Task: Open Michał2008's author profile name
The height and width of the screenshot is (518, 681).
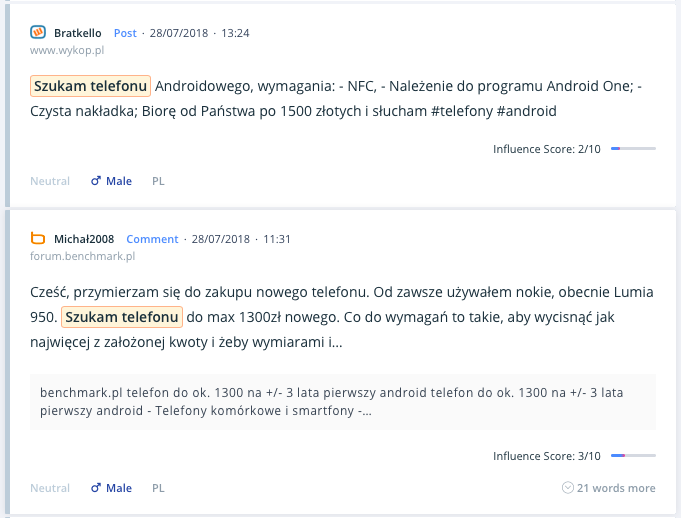Action: tap(84, 239)
